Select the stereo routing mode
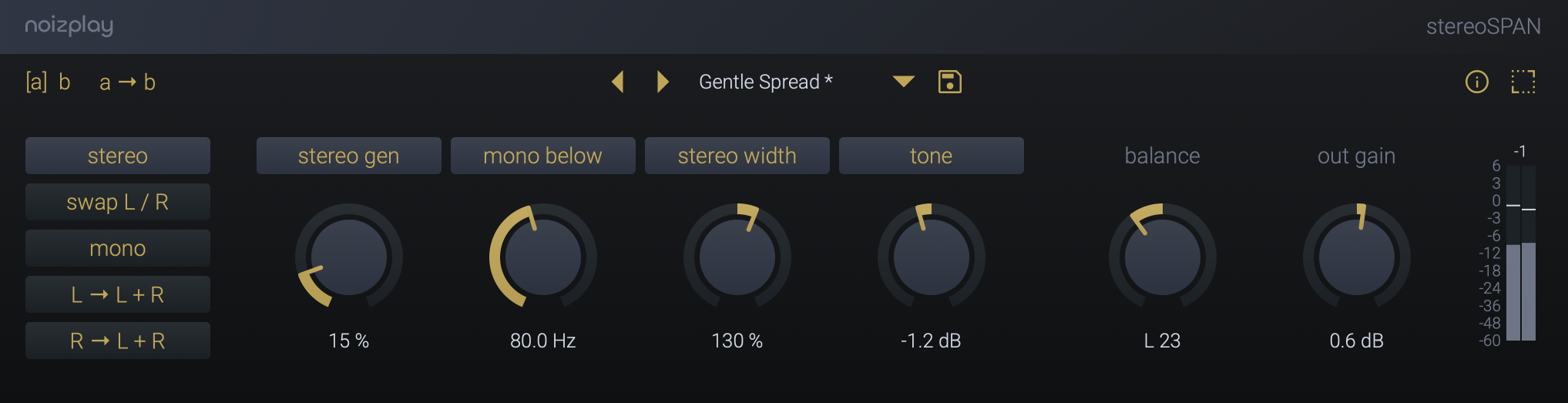Screen dimensions: 1568x403 point(118,156)
